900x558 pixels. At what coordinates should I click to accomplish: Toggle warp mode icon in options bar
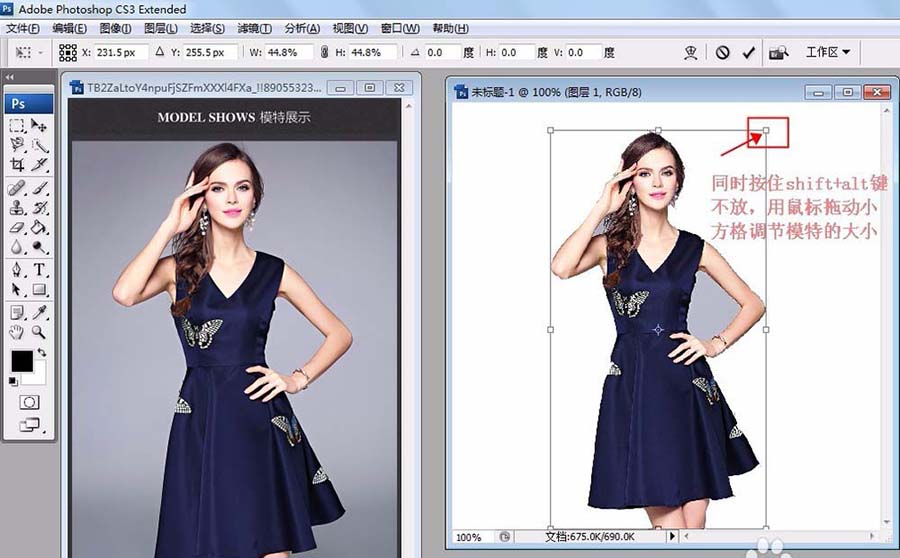[x=690, y=52]
